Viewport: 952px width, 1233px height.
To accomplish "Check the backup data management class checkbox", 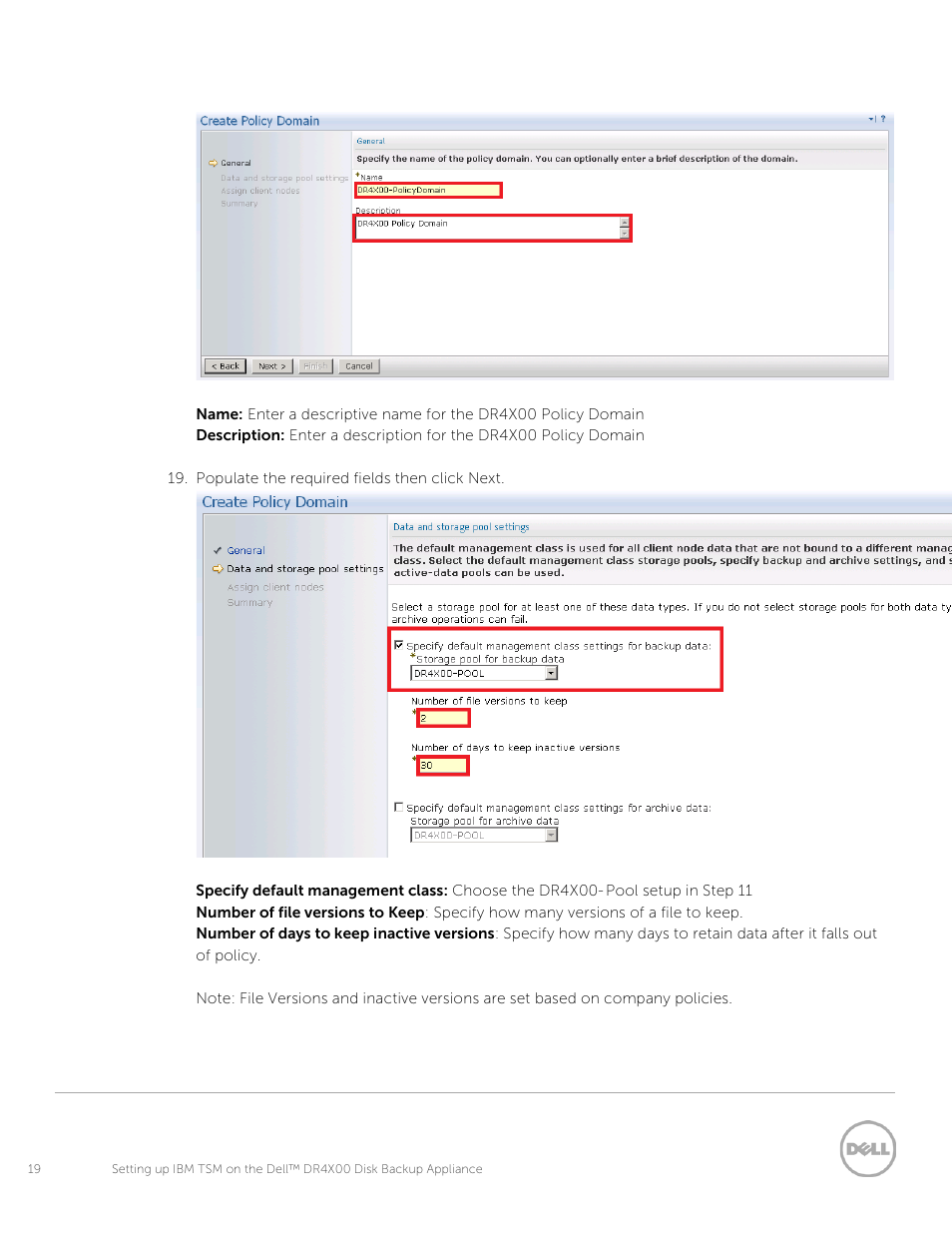I will [399, 645].
